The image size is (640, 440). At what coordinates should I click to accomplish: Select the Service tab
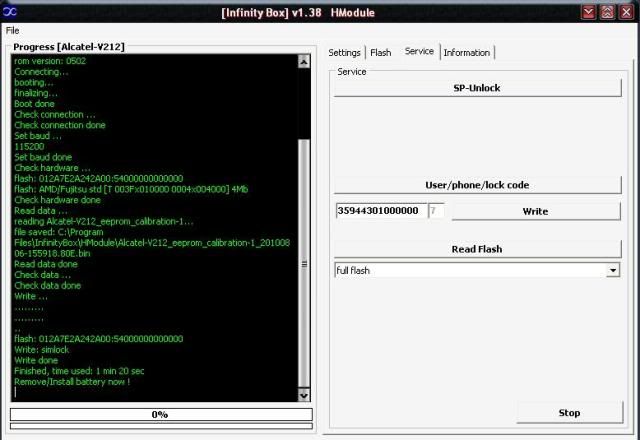(x=419, y=51)
